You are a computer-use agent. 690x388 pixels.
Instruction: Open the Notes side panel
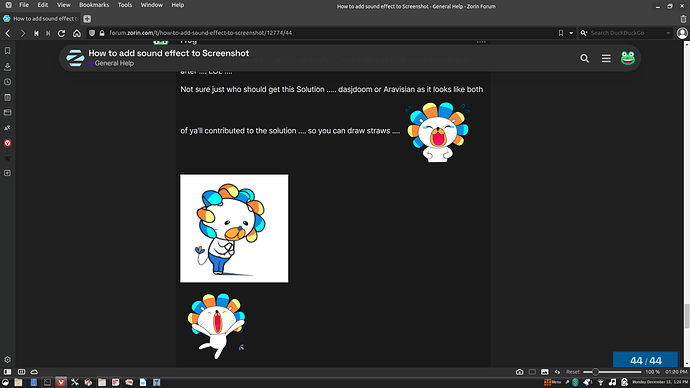7,97
